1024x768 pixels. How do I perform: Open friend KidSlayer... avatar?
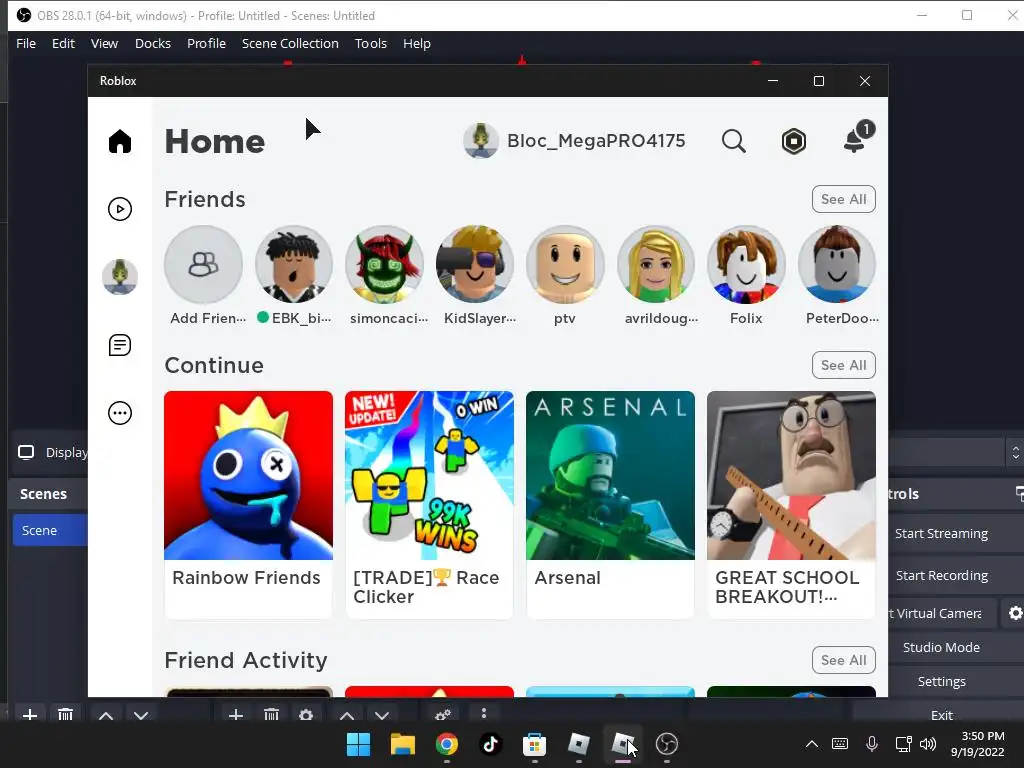click(475, 264)
